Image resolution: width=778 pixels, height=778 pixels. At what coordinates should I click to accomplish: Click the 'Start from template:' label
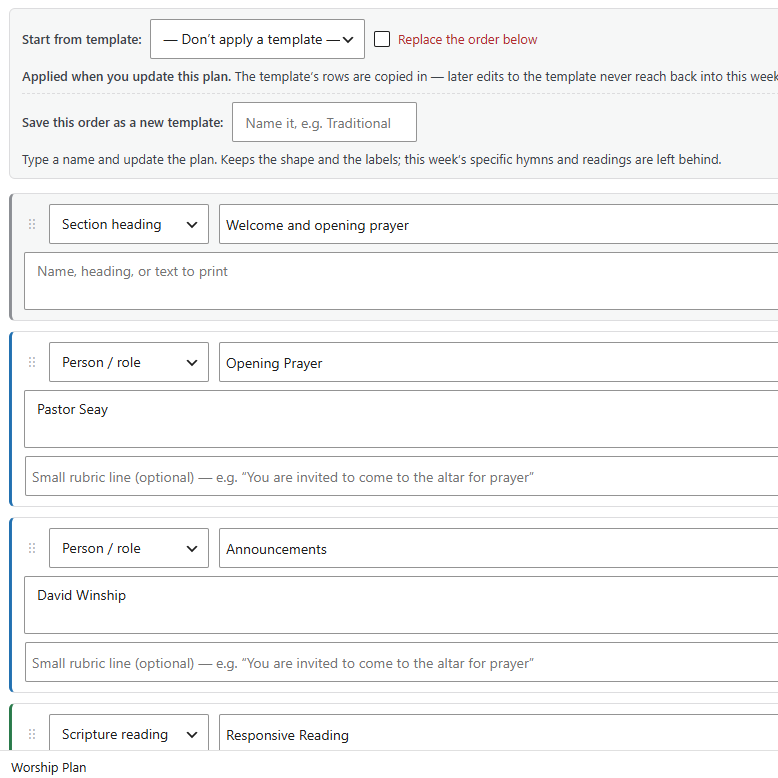pyautogui.click(x=82, y=40)
